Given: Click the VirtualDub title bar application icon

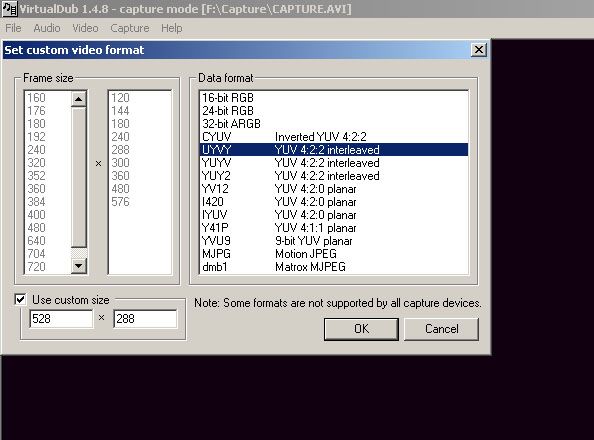Looking at the screenshot, I should click(x=10, y=9).
